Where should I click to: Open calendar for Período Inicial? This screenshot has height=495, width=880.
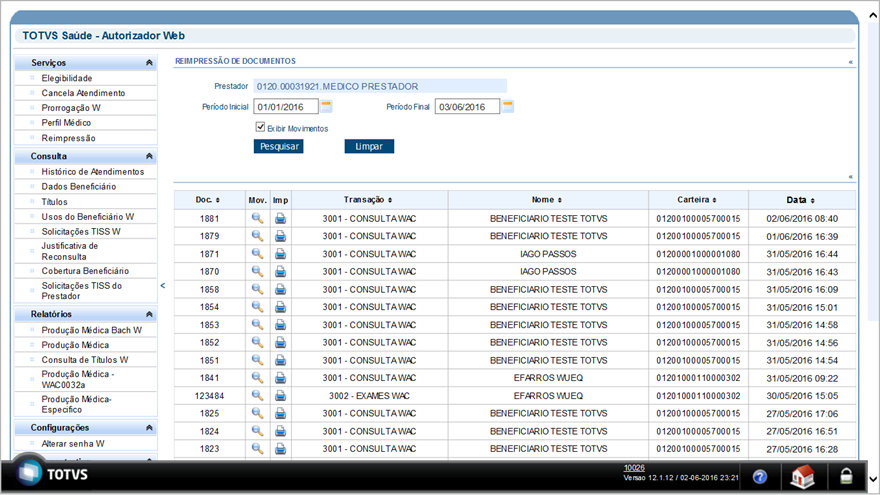coord(326,106)
